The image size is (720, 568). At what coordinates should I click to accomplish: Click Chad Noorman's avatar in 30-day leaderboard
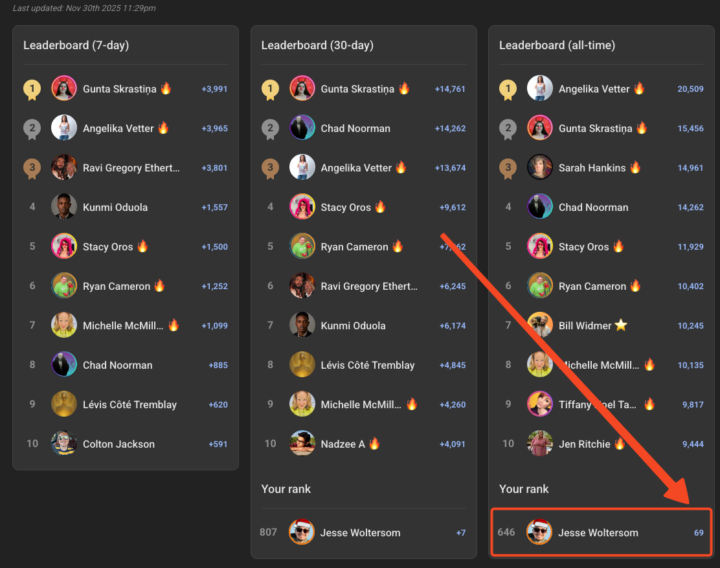(302, 128)
